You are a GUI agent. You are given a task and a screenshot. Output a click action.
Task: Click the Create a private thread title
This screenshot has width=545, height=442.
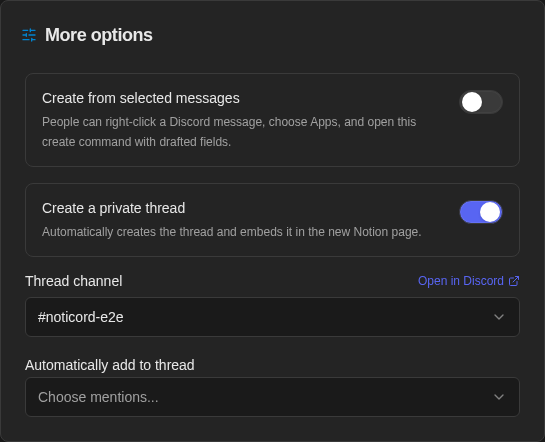point(114,208)
